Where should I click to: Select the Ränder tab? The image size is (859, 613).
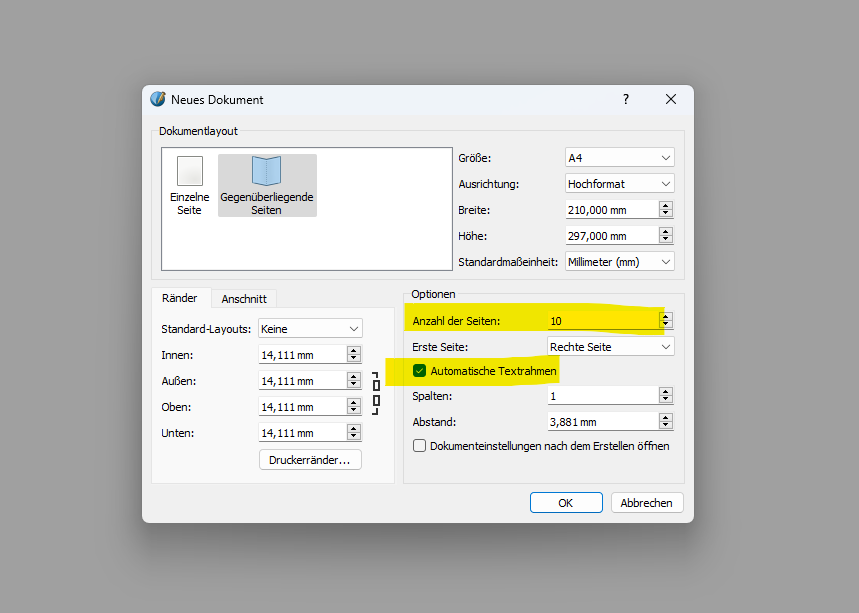coord(180,298)
